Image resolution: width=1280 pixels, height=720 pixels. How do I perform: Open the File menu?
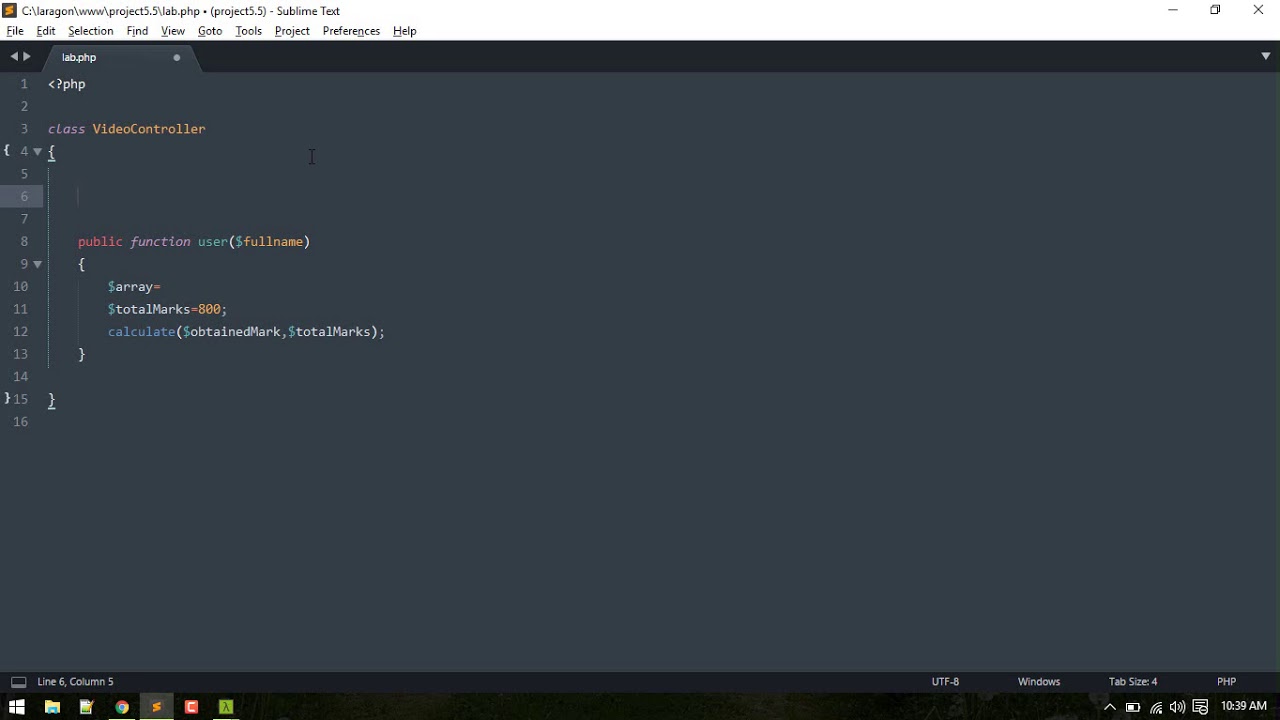click(x=15, y=31)
